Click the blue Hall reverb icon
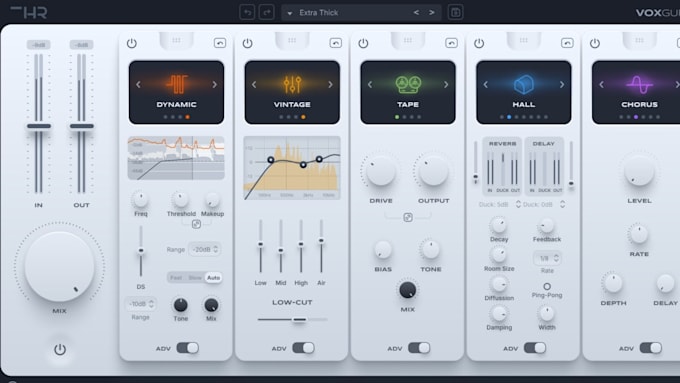The image size is (680, 383). (x=523, y=84)
